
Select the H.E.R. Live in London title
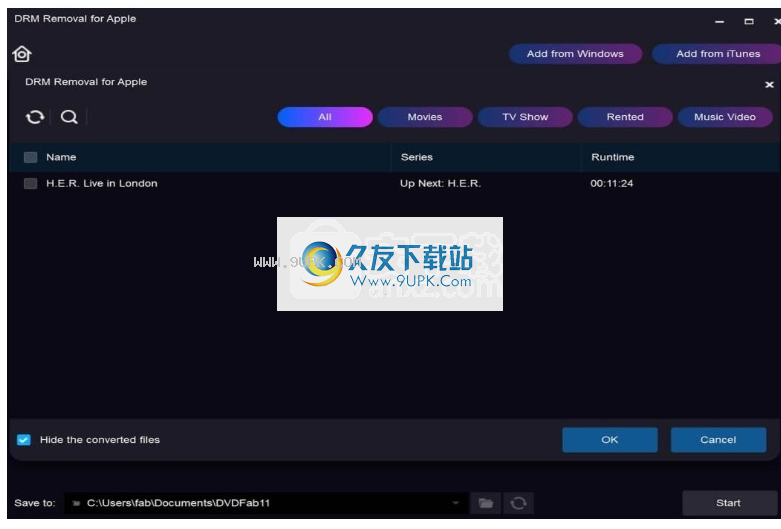tap(102, 183)
